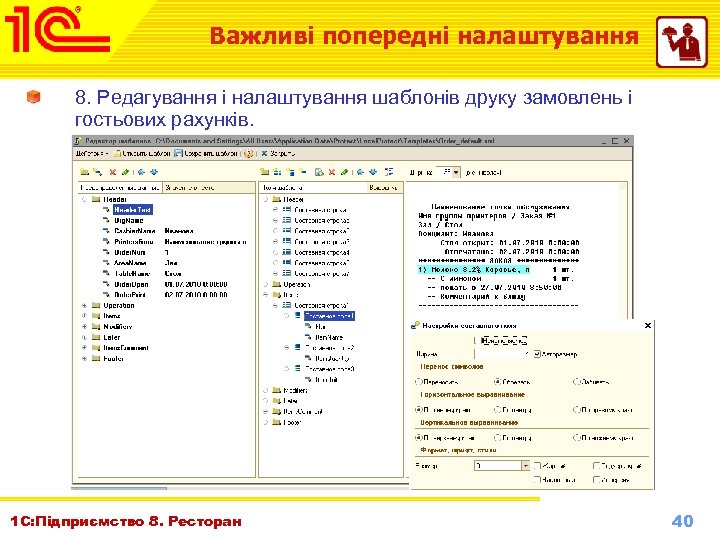Collapse Header node in left variables tree
Viewport: 720px width, 540px height.
[84, 199]
